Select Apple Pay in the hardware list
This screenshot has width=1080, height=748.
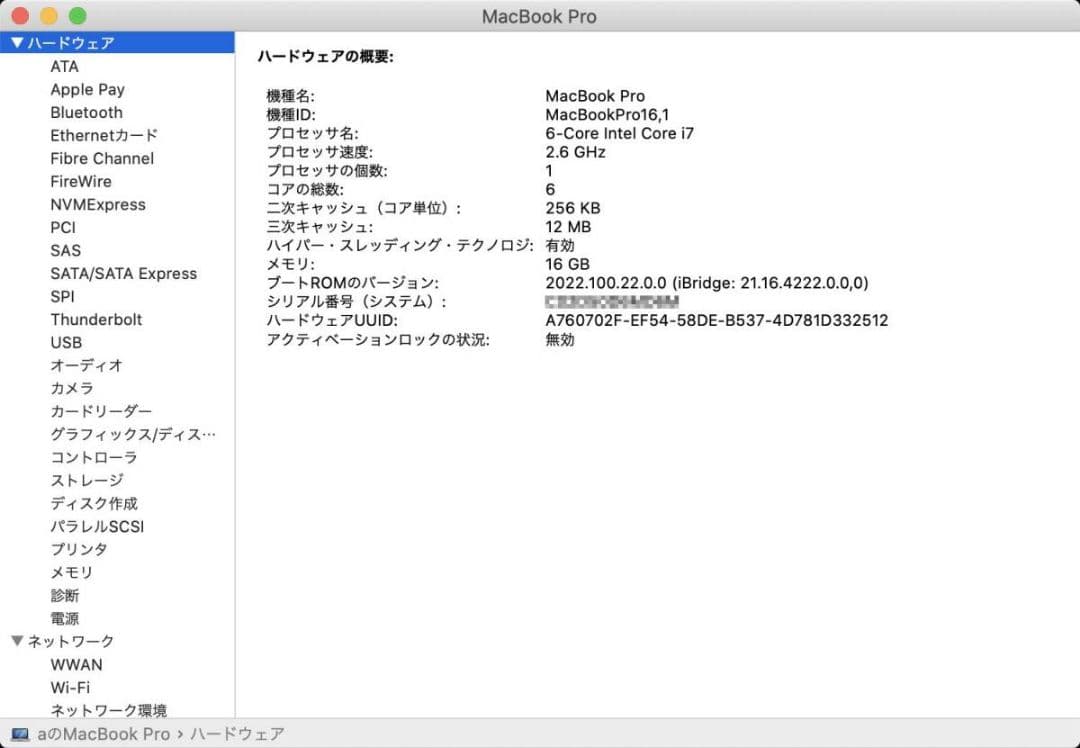coord(87,89)
